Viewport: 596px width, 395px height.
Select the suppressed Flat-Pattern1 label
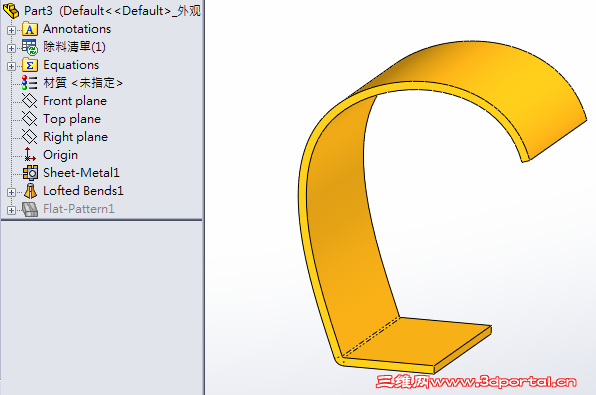(x=79, y=209)
